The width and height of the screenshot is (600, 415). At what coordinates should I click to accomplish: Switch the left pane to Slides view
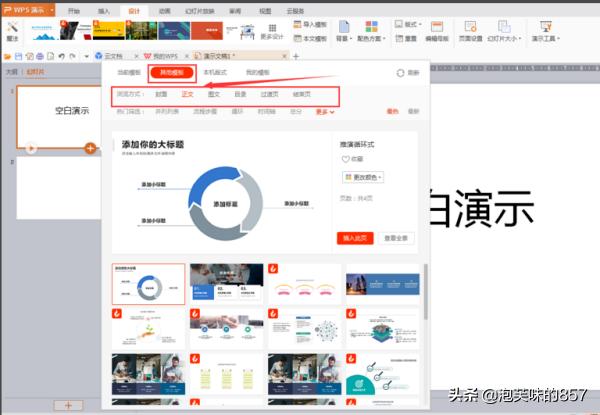click(35, 72)
